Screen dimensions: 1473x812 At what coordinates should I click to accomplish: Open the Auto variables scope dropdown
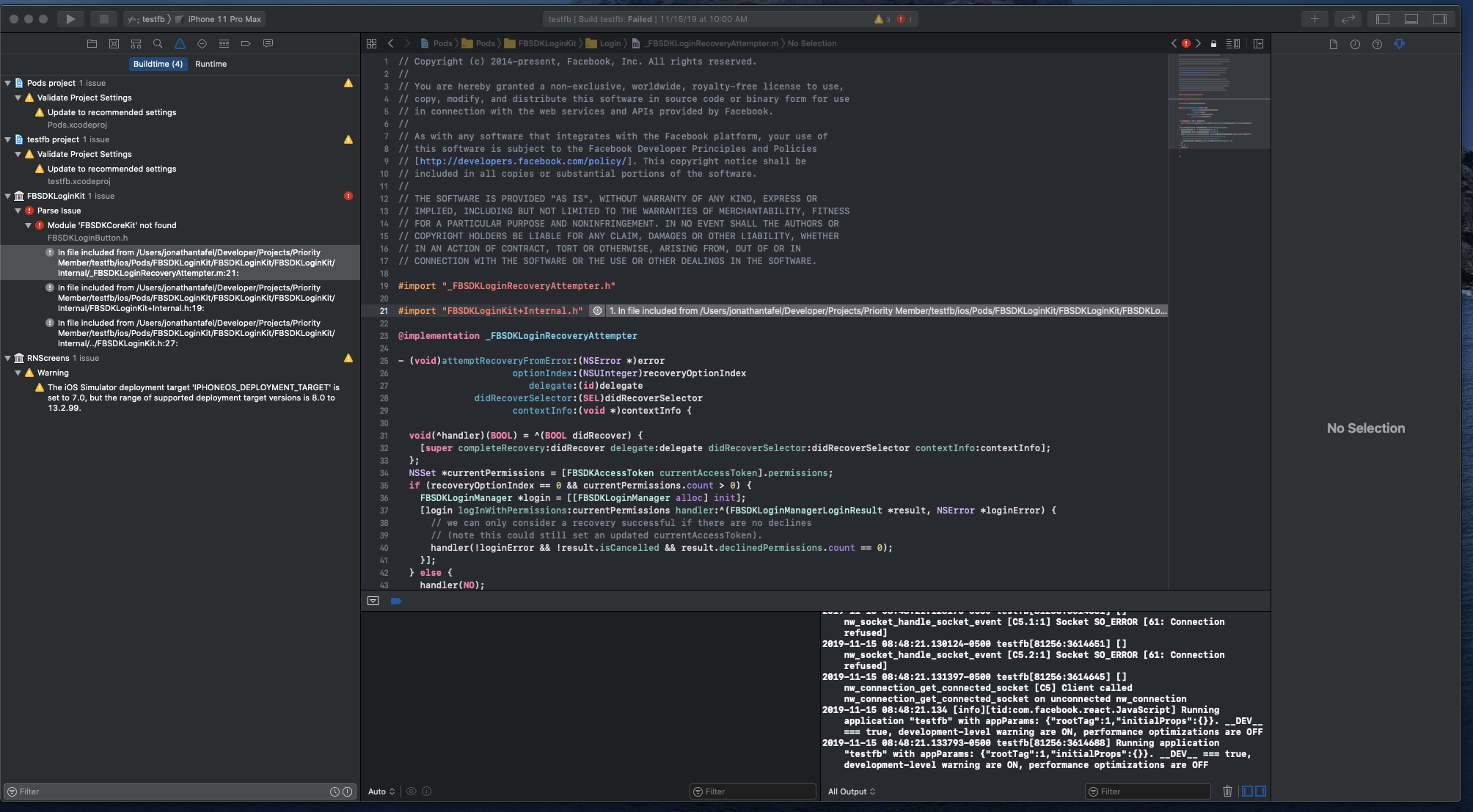(x=381, y=791)
